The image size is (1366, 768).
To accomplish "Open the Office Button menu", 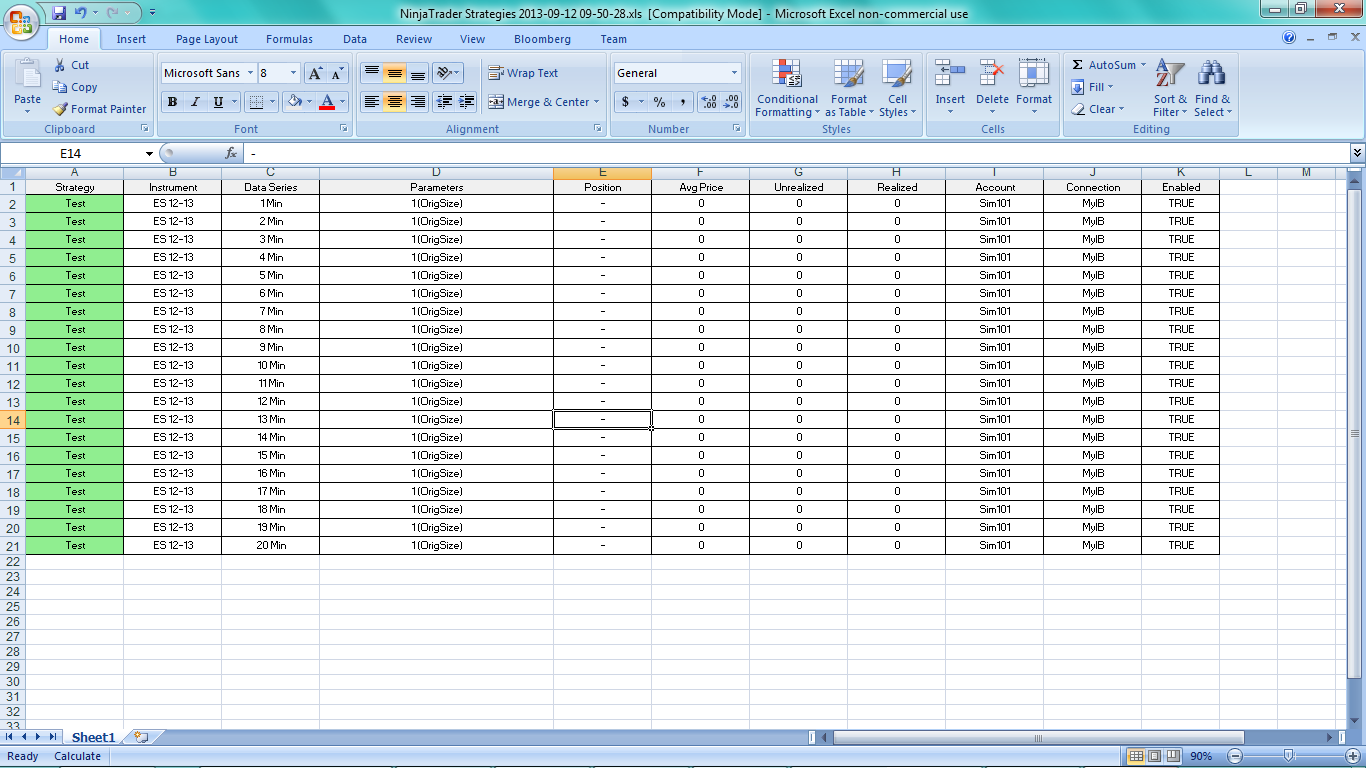I will tap(22, 21).
